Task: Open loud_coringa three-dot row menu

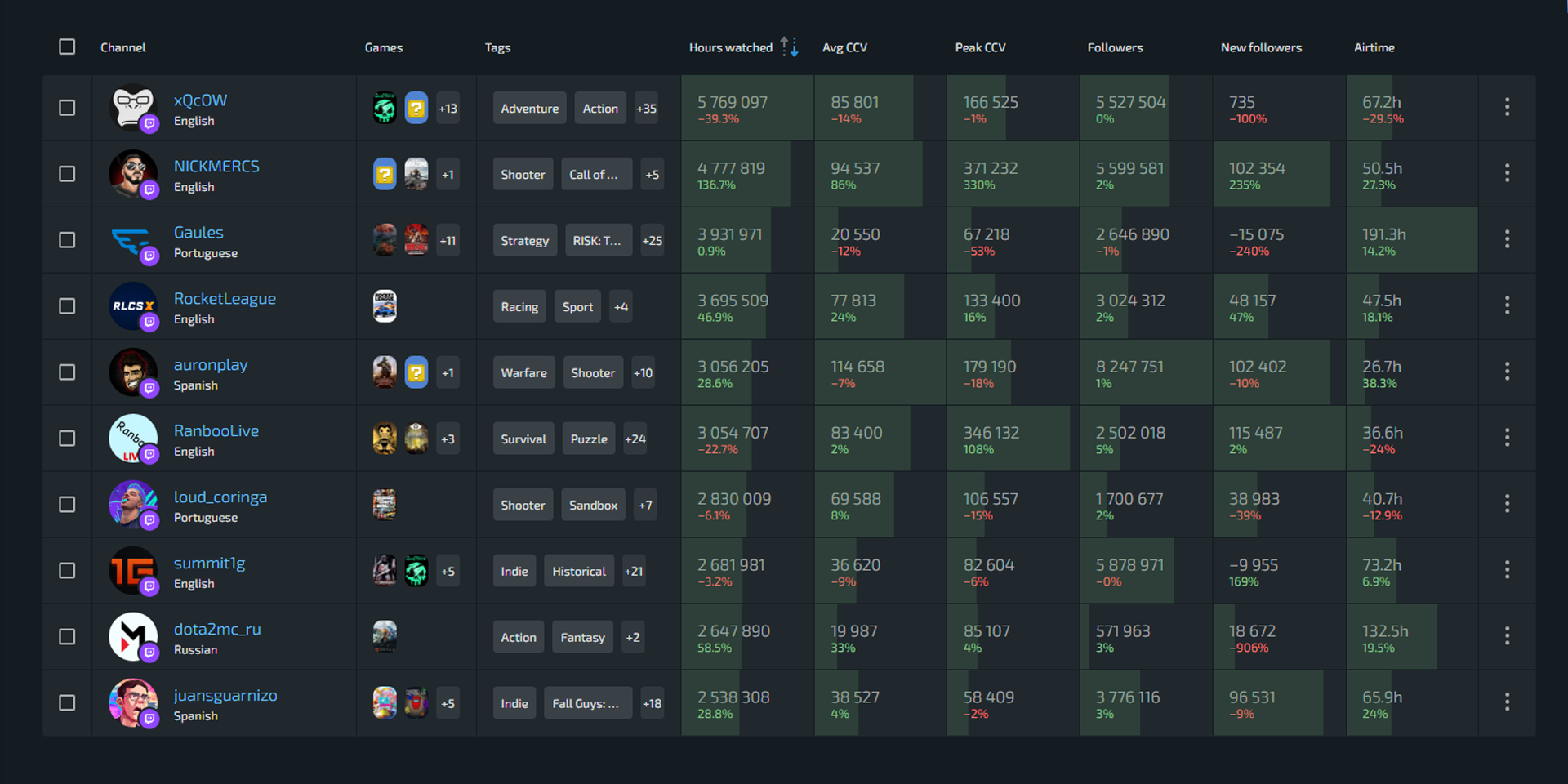Action: coord(1507,504)
